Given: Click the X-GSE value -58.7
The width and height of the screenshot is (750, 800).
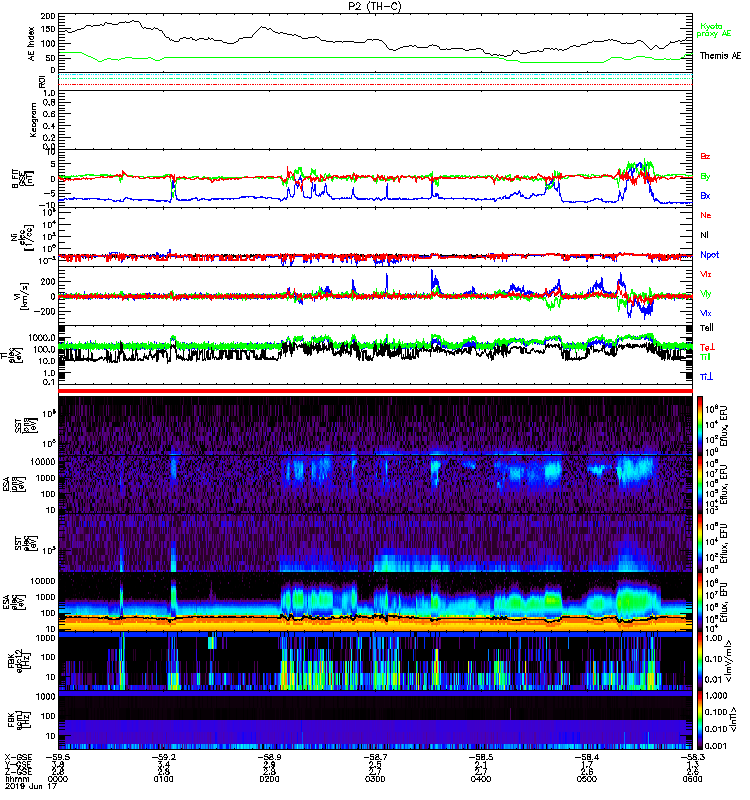Looking at the screenshot, I should (x=375, y=757).
